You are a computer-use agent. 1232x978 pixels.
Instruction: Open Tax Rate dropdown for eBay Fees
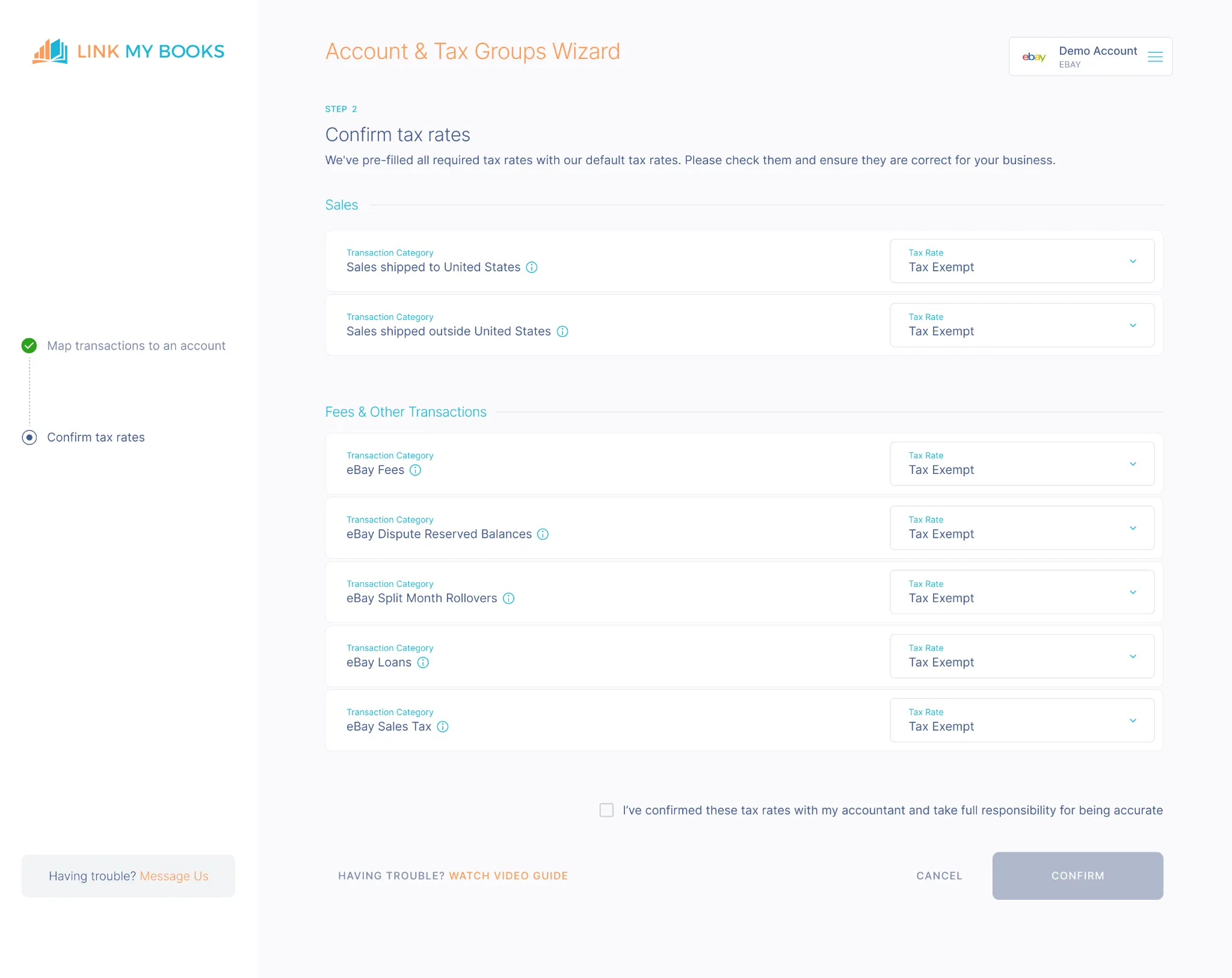(1021, 464)
